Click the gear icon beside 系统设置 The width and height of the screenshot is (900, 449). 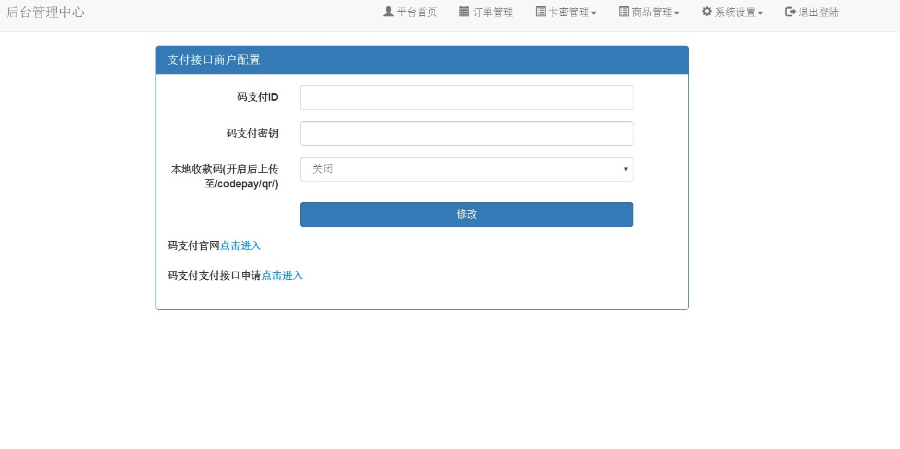pos(707,11)
